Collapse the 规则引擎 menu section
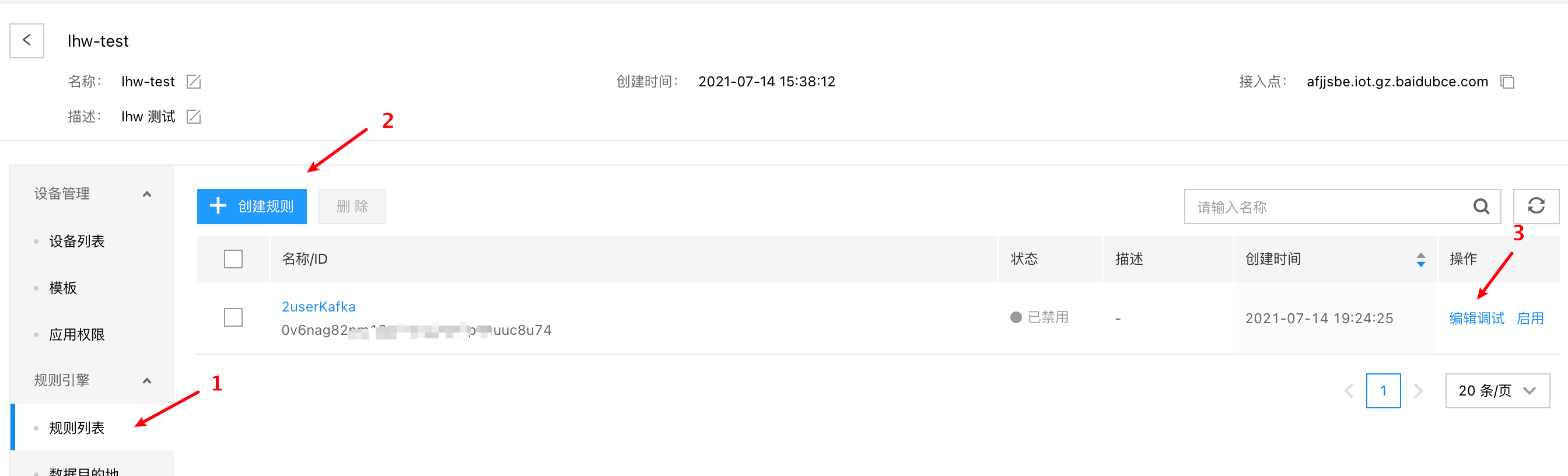This screenshot has width=1568, height=476. (146, 381)
